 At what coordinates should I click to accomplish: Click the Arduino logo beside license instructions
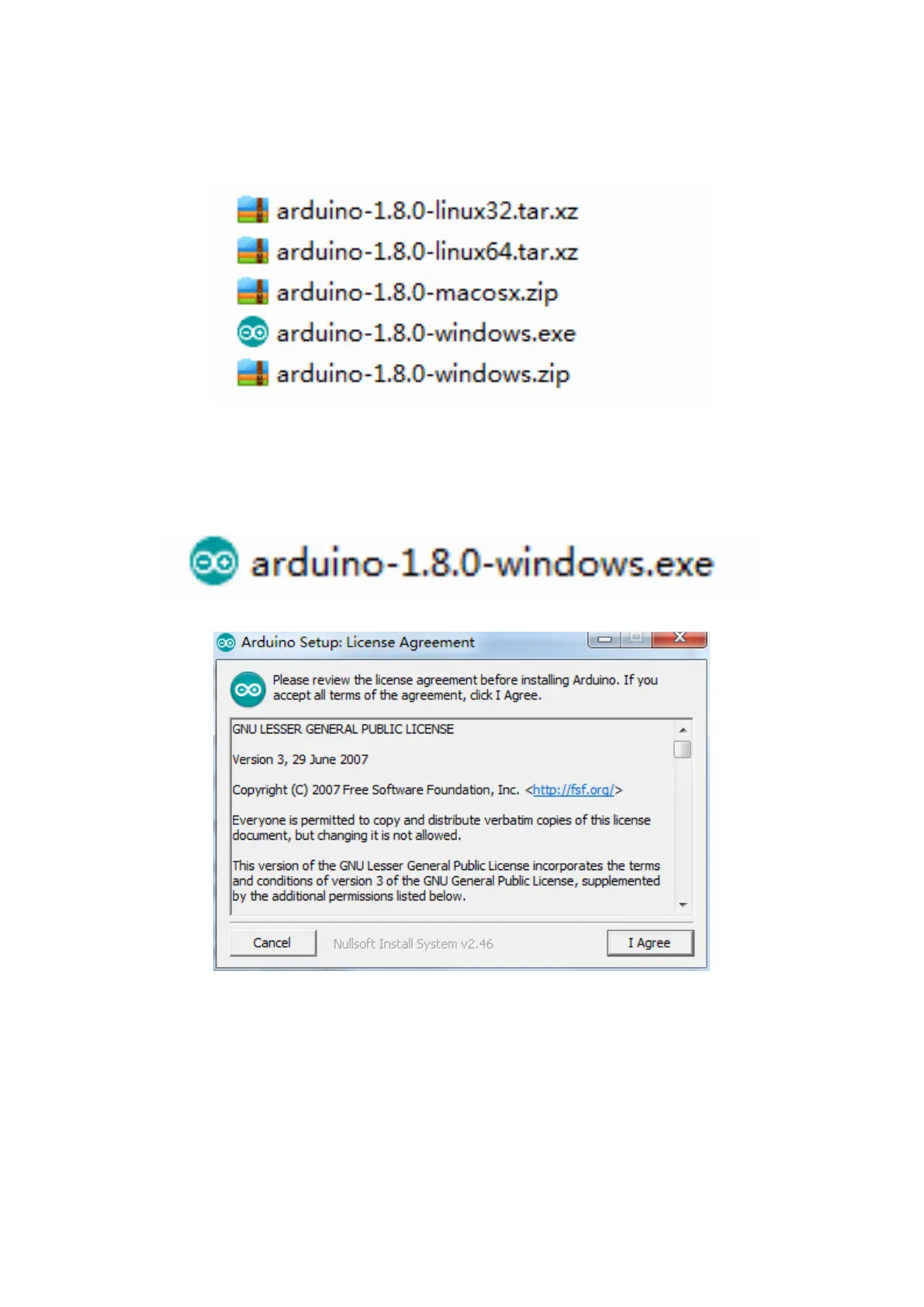pyautogui.click(x=248, y=689)
